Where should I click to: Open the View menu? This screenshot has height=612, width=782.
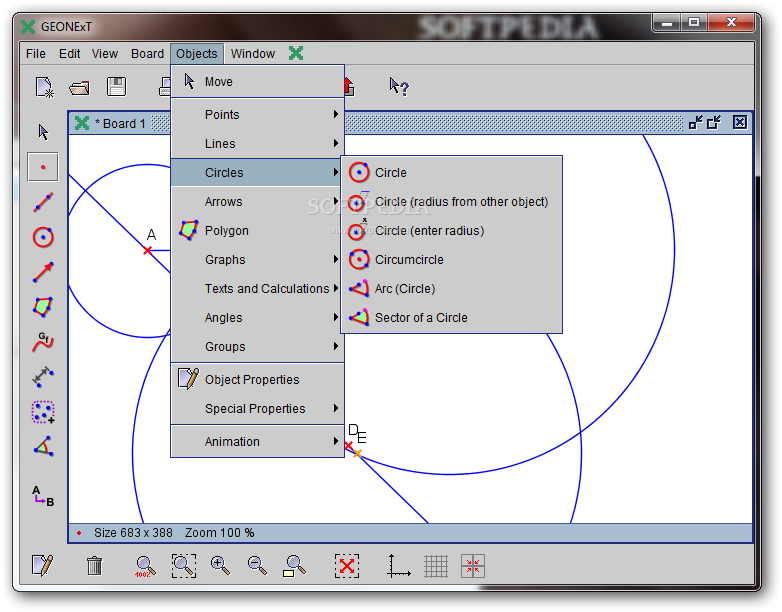pyautogui.click(x=105, y=53)
